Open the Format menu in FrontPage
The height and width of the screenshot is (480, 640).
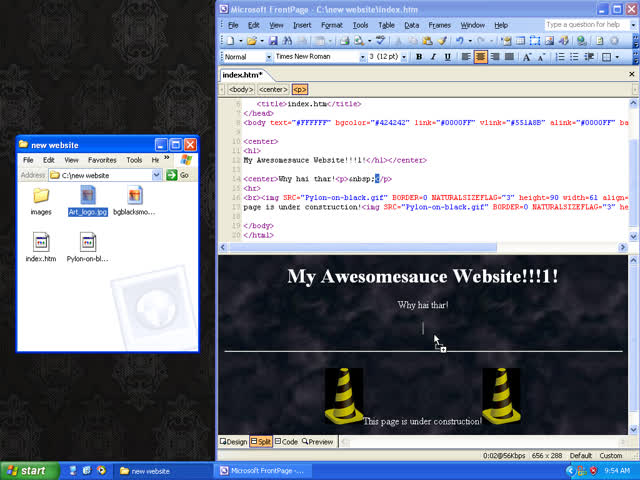[331, 25]
